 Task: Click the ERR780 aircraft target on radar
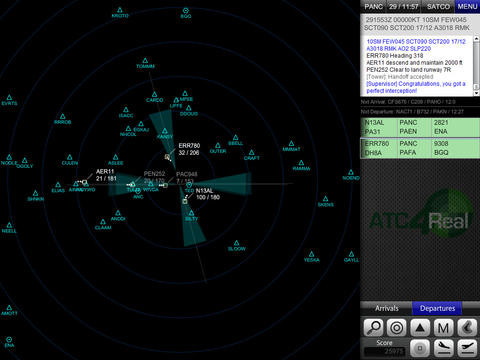(167, 157)
